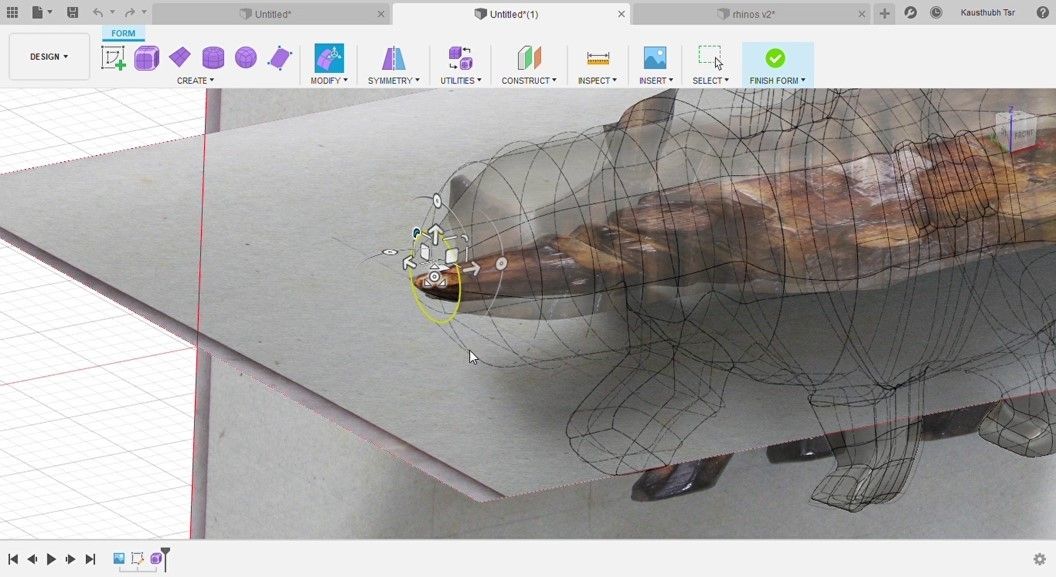This screenshot has height=577, width=1056.
Task: Create a T-spline Box
Action: coord(146,58)
